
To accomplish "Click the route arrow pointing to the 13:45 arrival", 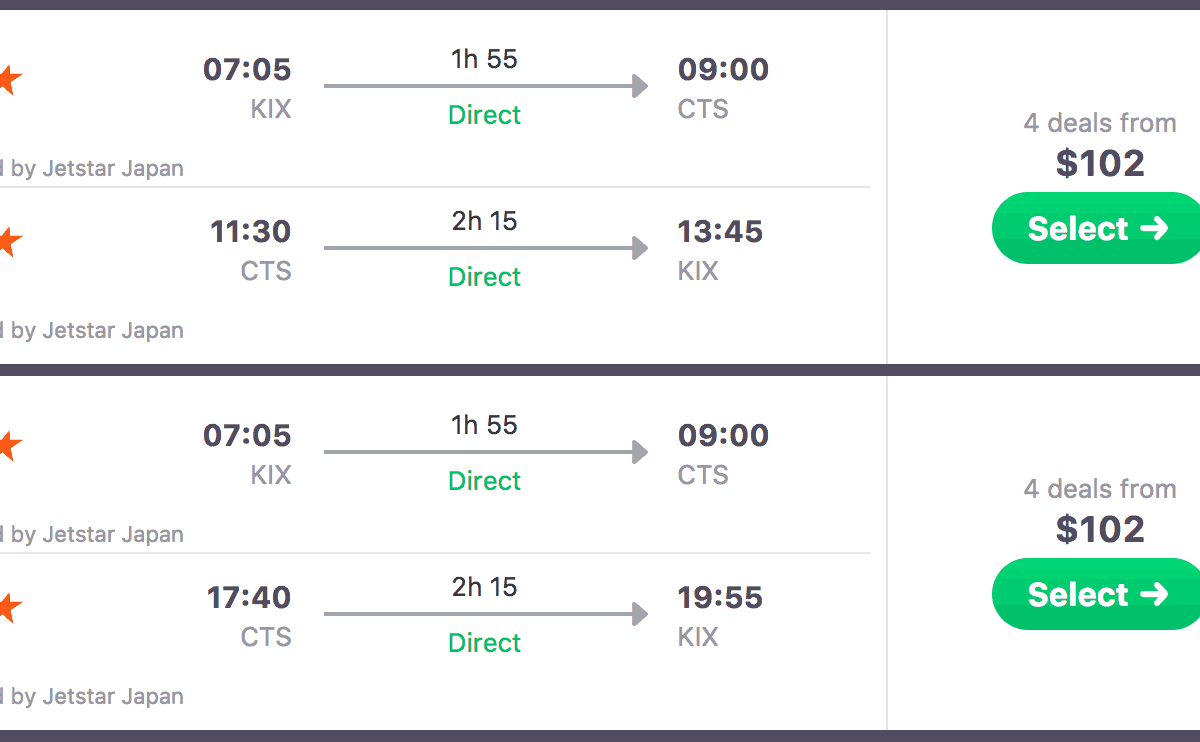I will click(x=486, y=249).
